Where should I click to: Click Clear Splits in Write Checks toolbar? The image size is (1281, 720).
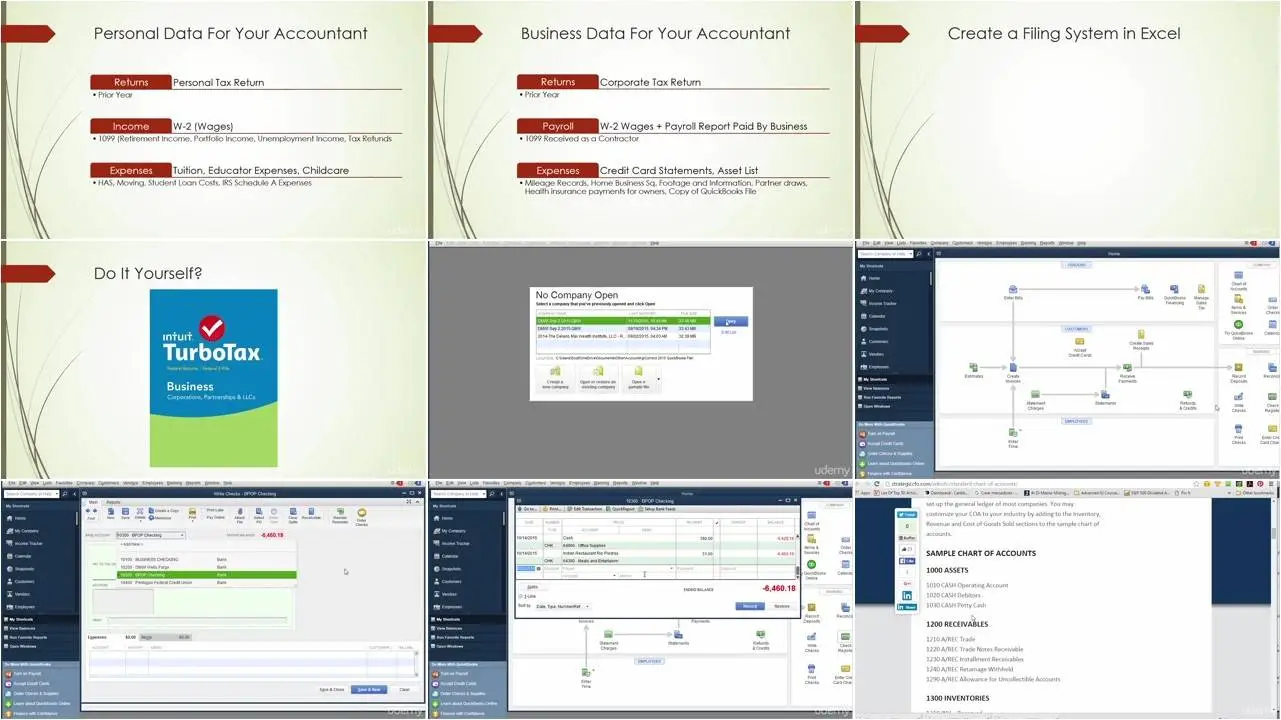coord(291,514)
